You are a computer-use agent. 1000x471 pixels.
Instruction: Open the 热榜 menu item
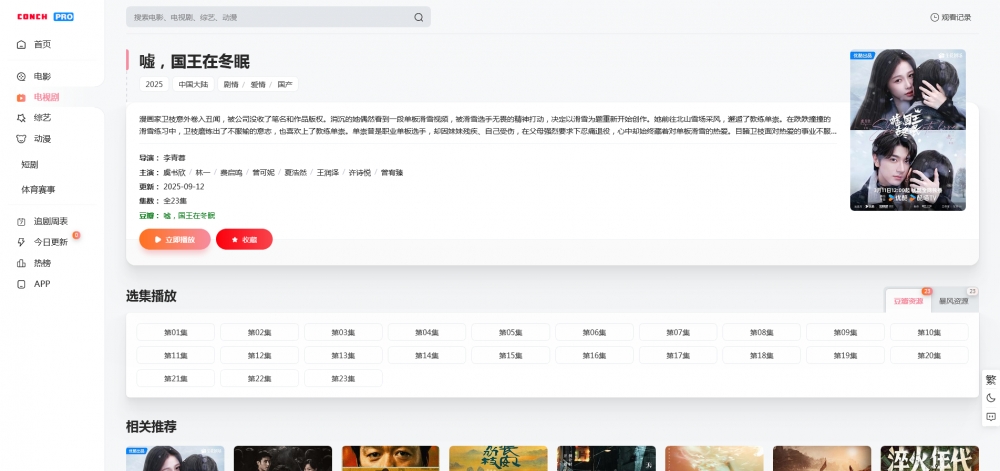[42, 263]
